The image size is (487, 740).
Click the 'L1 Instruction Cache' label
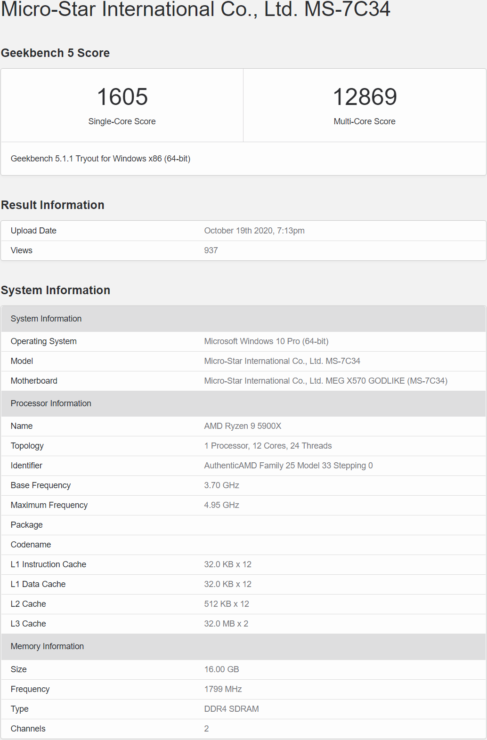[x=48, y=565]
